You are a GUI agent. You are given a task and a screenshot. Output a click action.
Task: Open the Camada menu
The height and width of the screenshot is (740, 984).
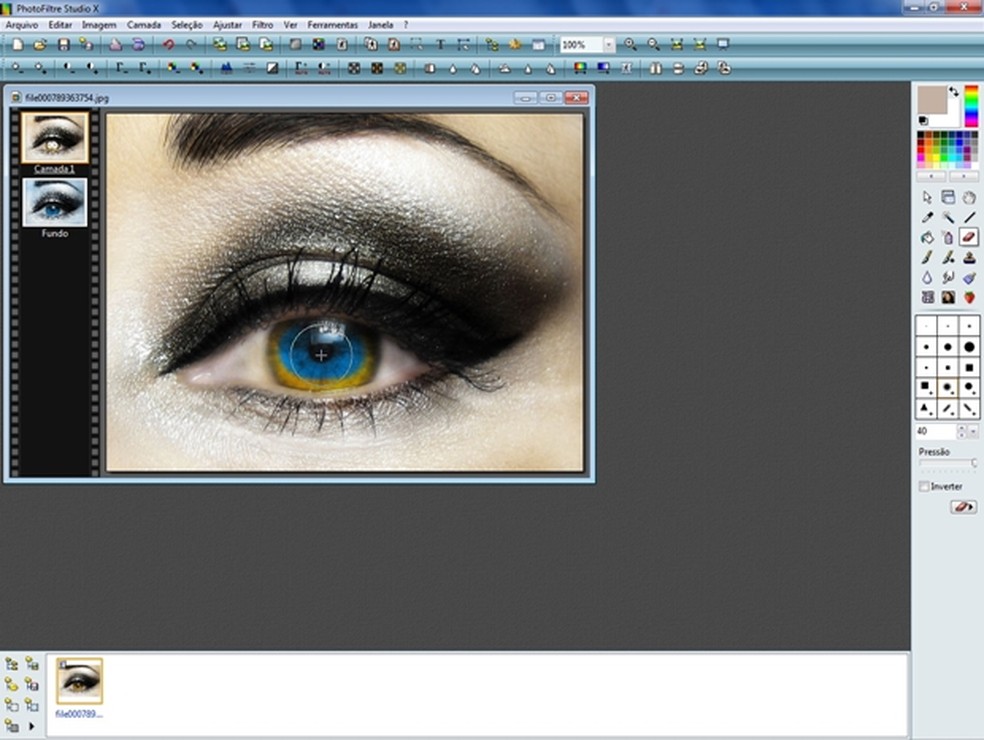tap(144, 24)
